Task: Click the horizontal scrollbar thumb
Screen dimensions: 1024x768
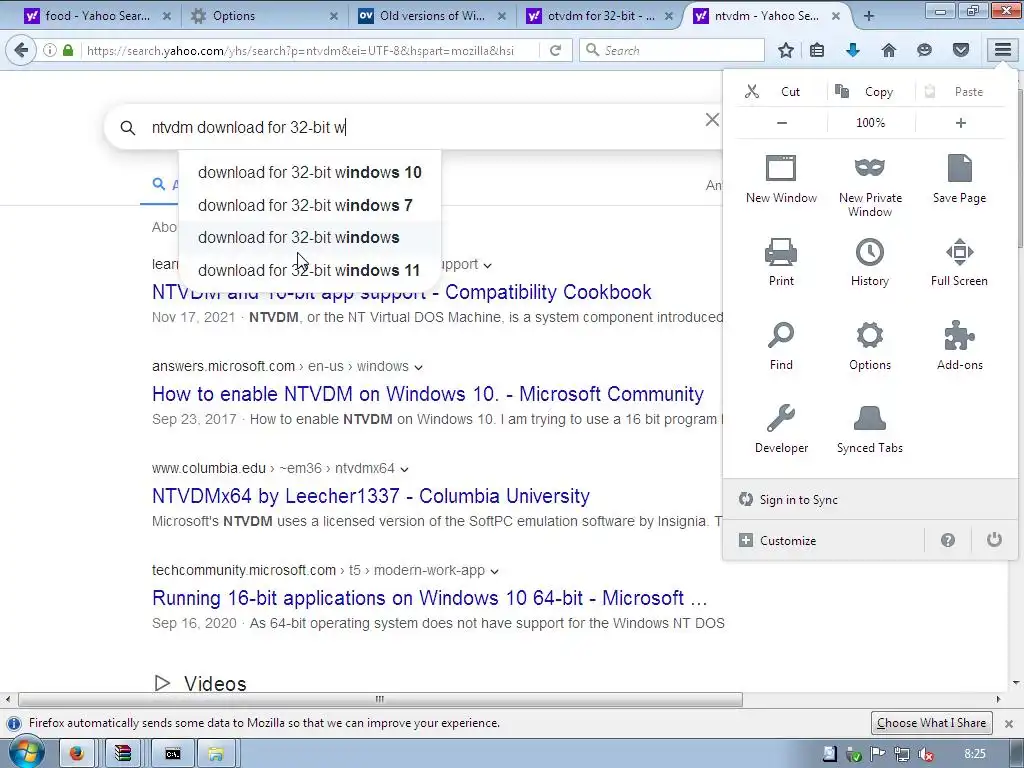Action: pos(380,699)
